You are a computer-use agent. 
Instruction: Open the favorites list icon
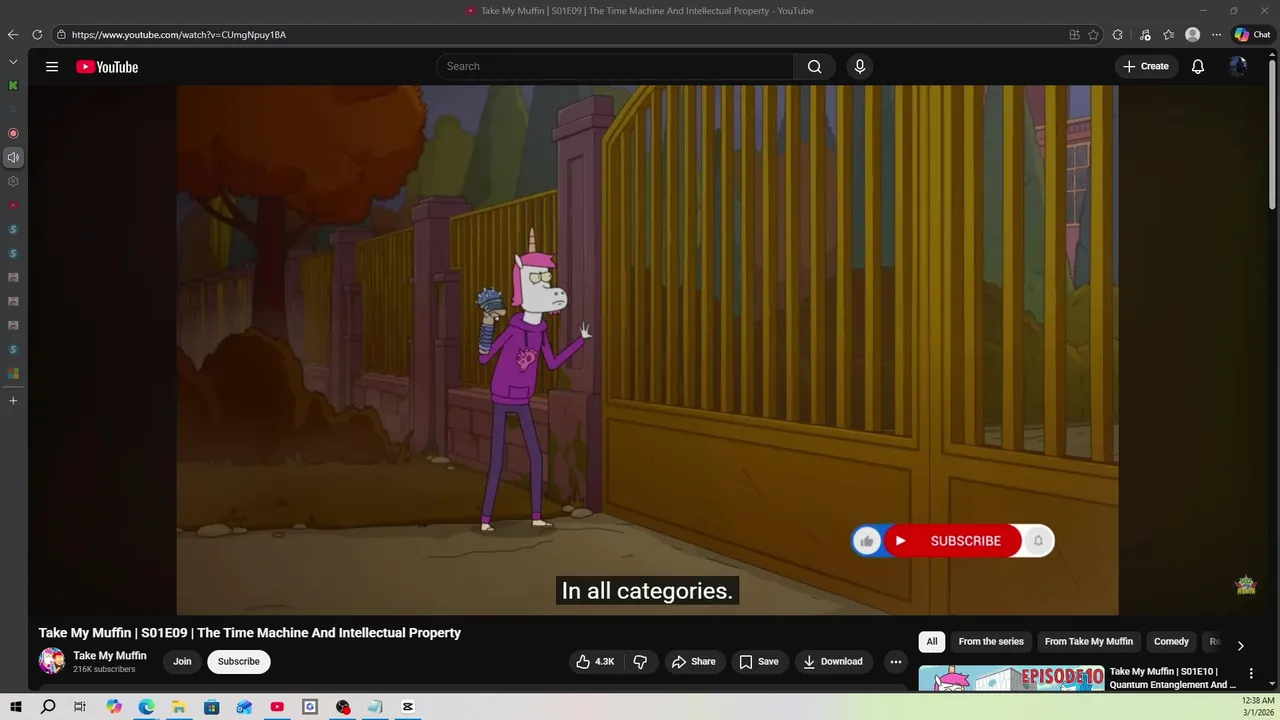tap(1168, 35)
